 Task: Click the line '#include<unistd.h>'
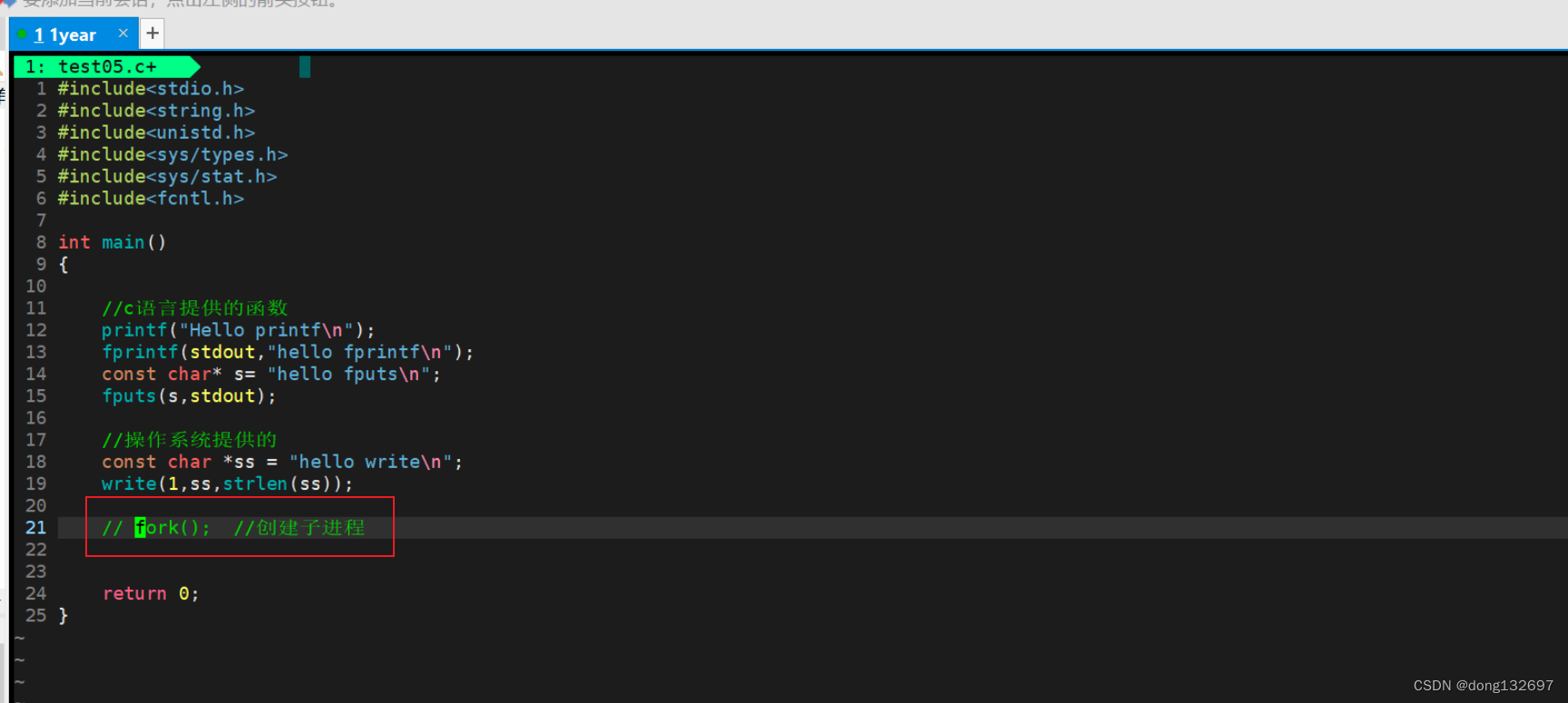[x=156, y=132]
